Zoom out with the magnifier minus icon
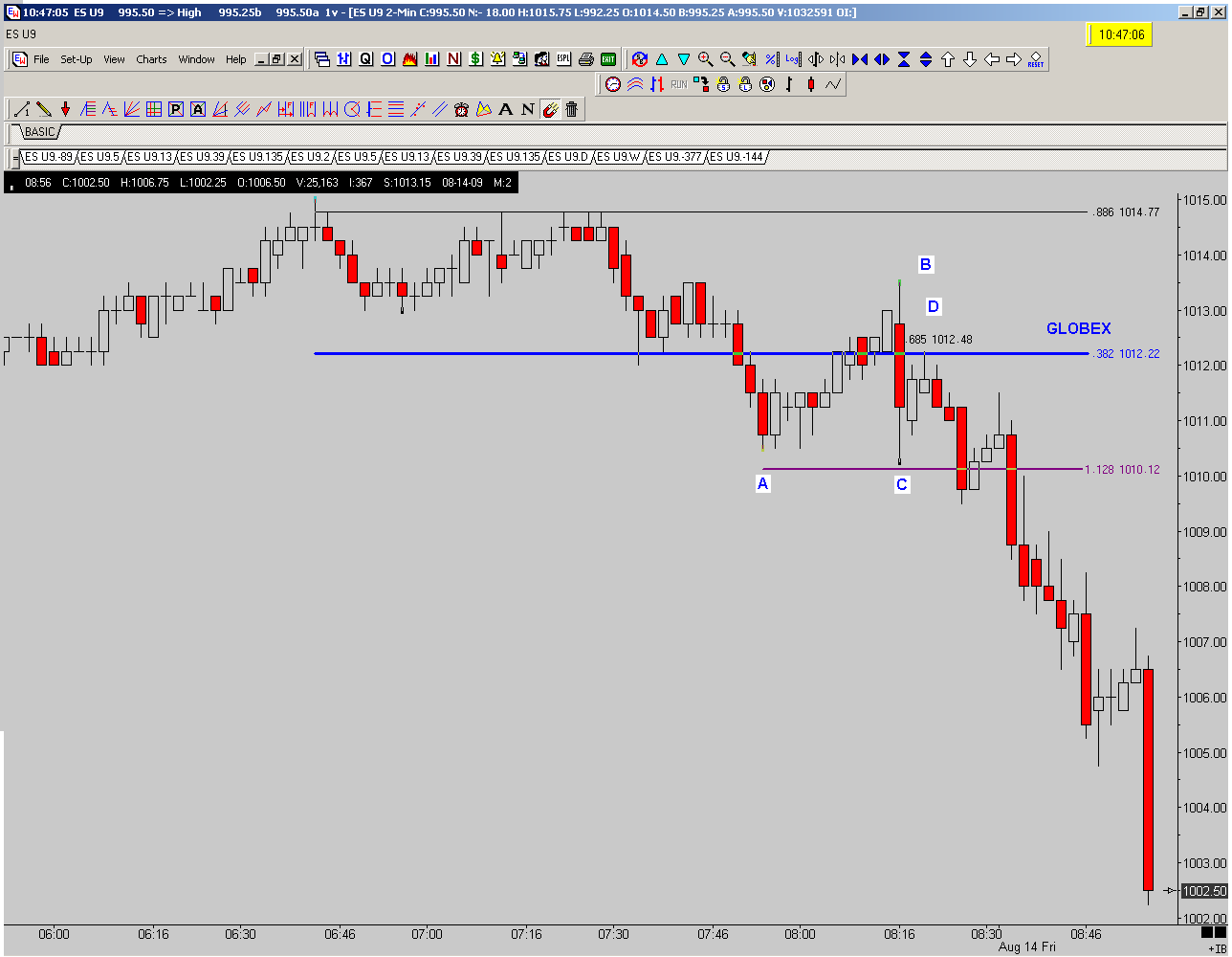The height and width of the screenshot is (957, 1232). [727, 59]
